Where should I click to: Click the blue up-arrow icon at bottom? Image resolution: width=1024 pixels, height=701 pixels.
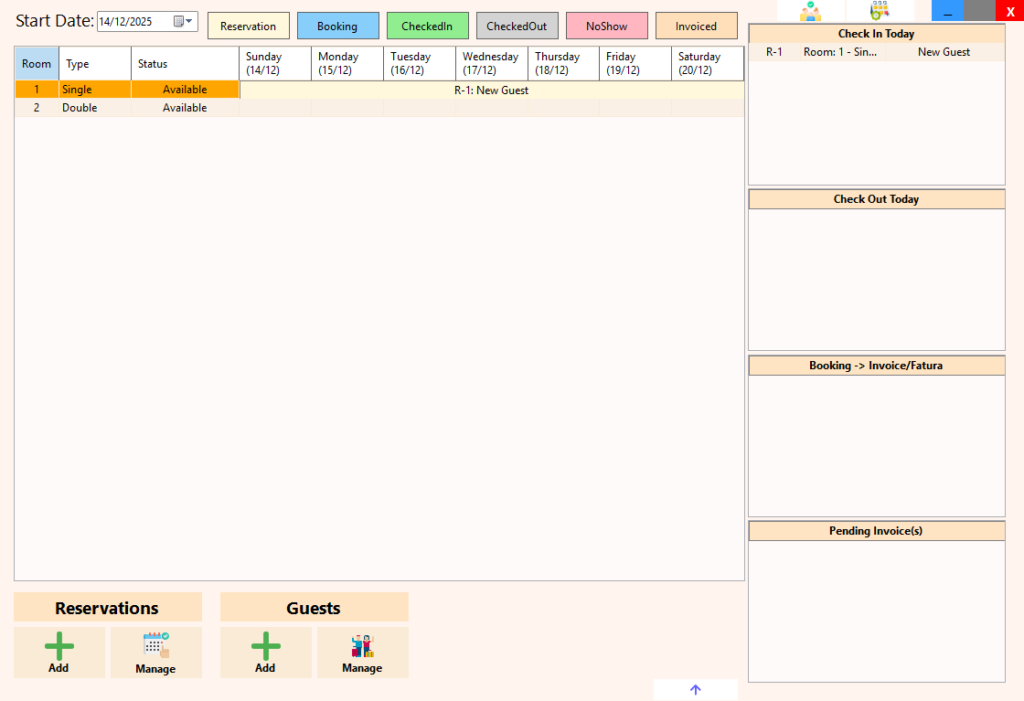tap(695, 689)
